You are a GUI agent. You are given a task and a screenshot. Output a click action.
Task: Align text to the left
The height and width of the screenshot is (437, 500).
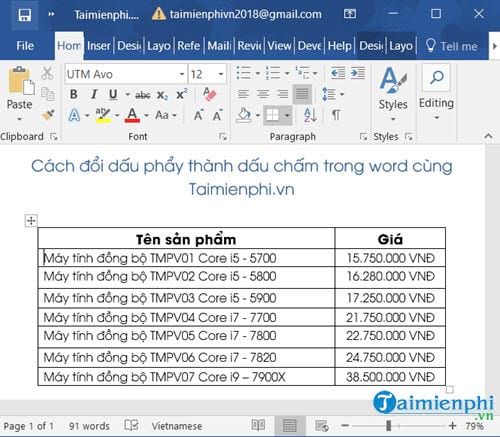(x=243, y=94)
